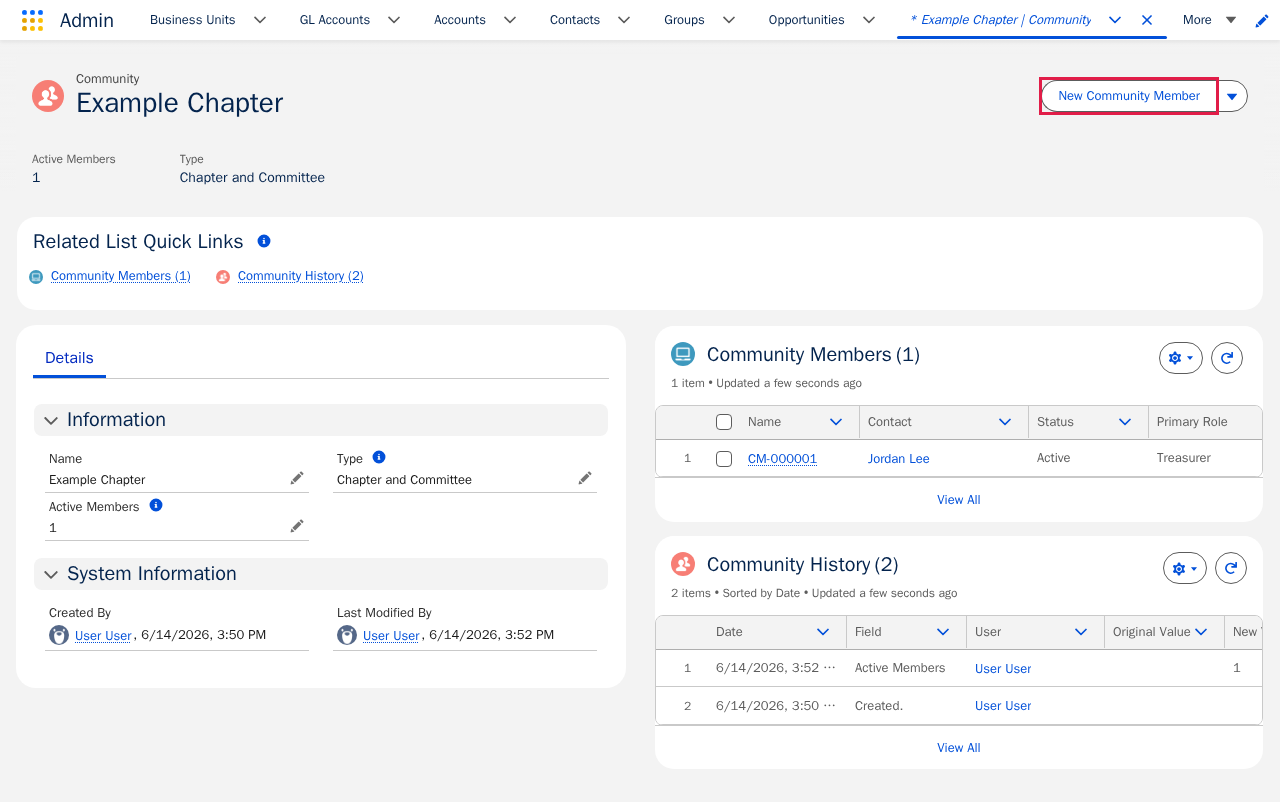
Task: Show help info for Active Members field
Action: click(156, 505)
